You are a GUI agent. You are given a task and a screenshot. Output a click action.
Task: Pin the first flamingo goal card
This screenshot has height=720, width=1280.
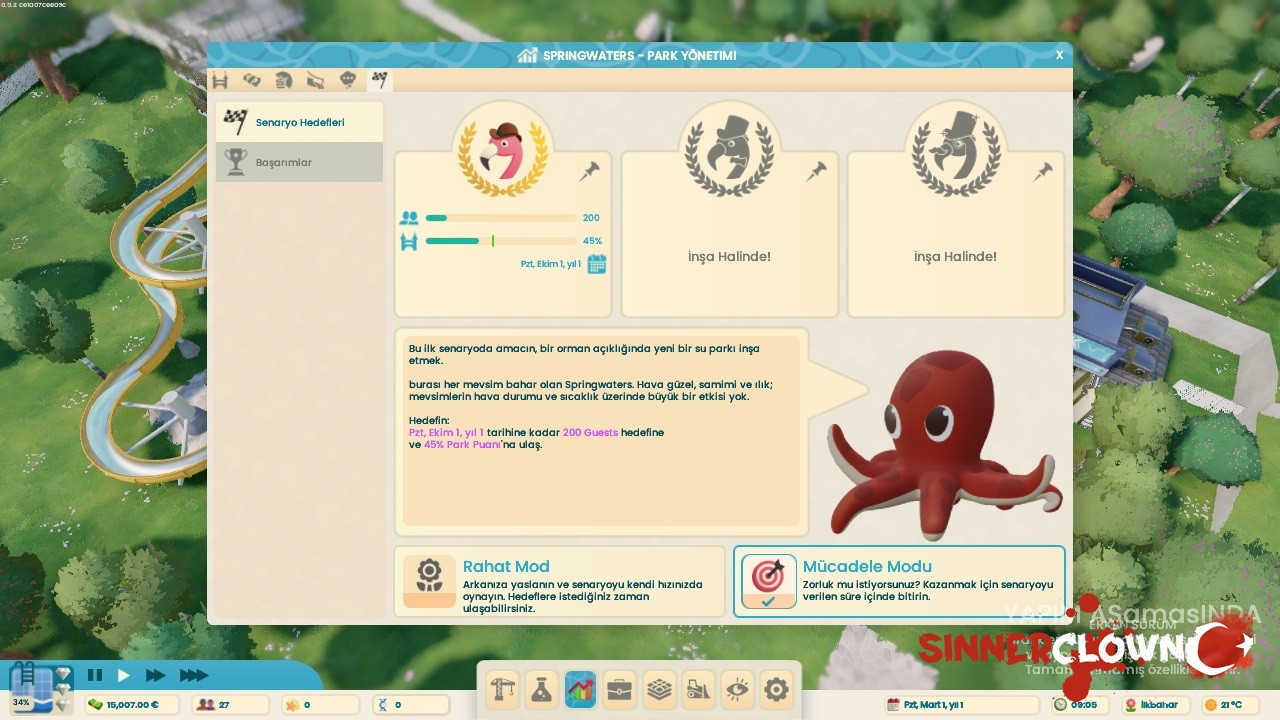click(x=590, y=172)
